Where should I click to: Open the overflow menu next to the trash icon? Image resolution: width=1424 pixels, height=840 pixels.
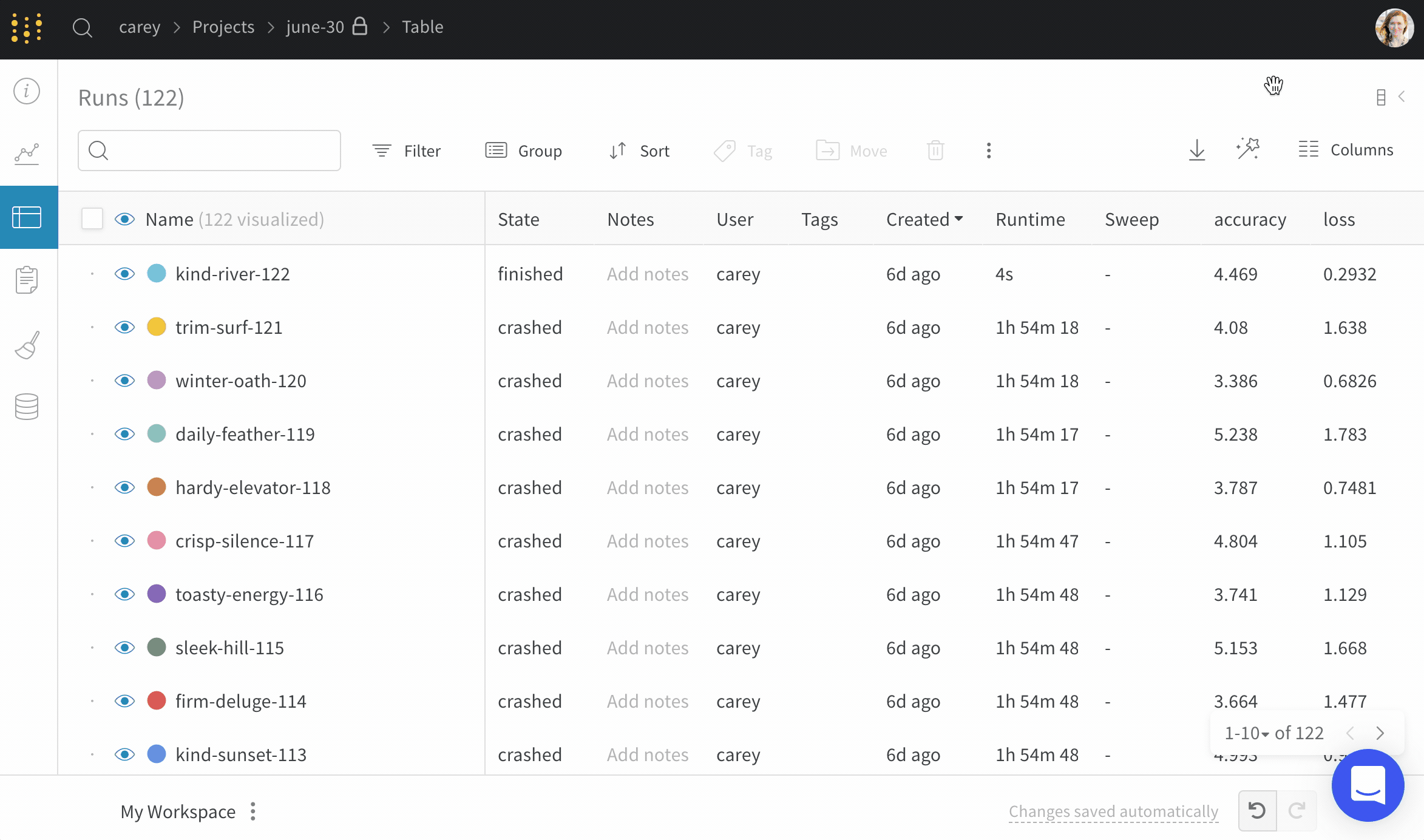click(x=989, y=150)
